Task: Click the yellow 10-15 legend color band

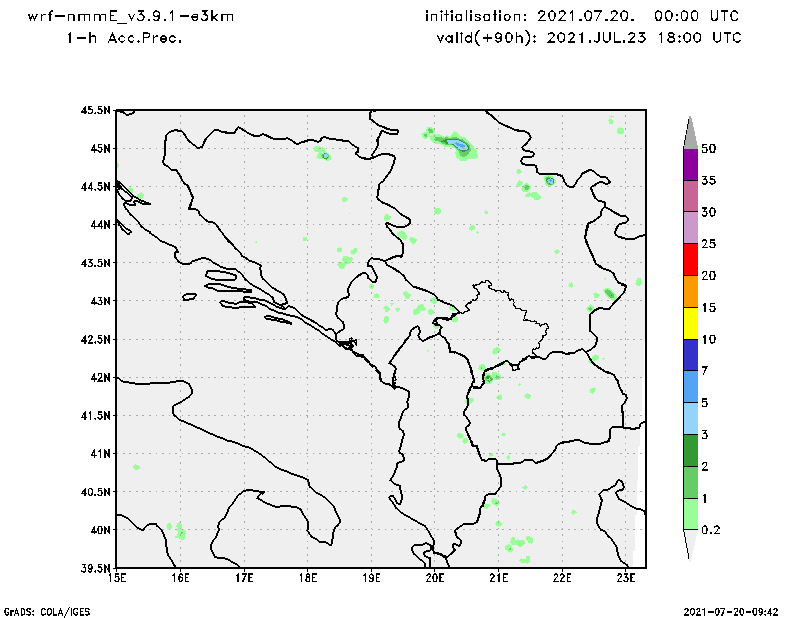Action: [x=690, y=323]
